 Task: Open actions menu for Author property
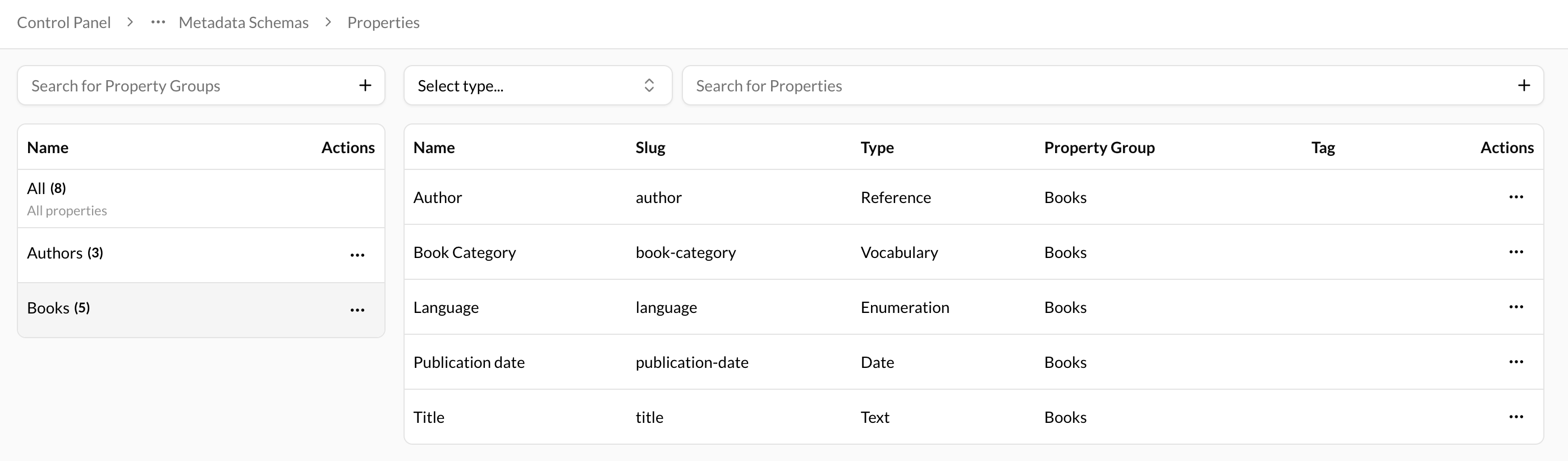[1516, 197]
